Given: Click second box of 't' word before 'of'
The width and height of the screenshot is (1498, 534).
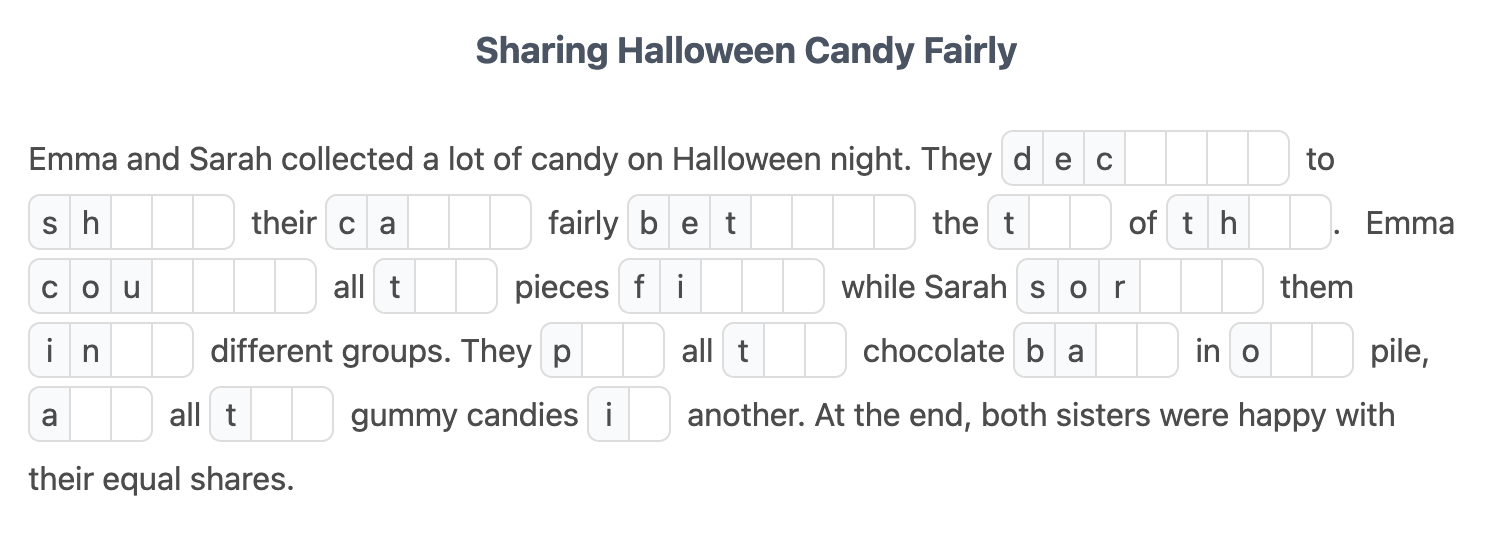Looking at the screenshot, I should coord(1049,223).
